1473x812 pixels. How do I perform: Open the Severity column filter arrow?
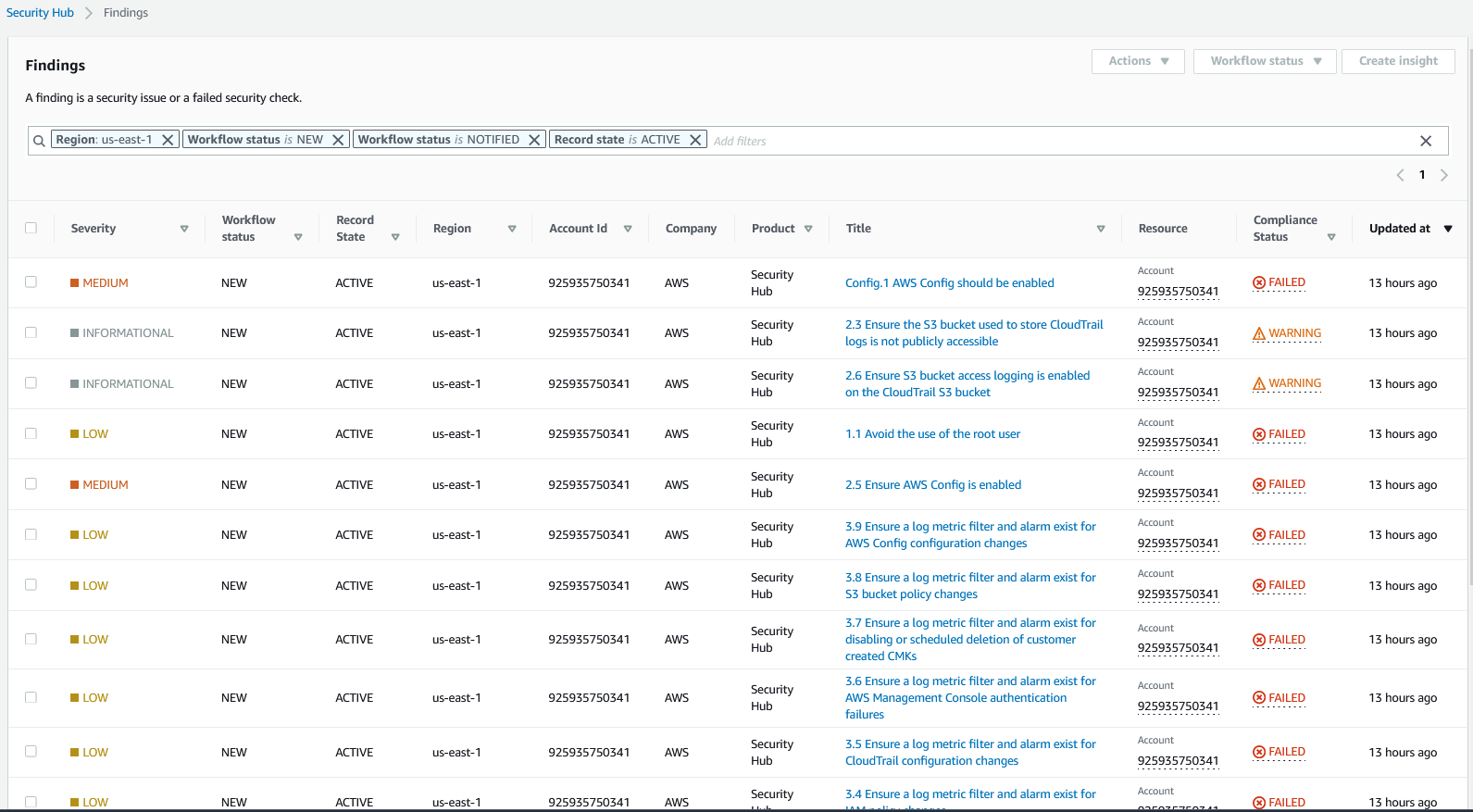click(184, 229)
